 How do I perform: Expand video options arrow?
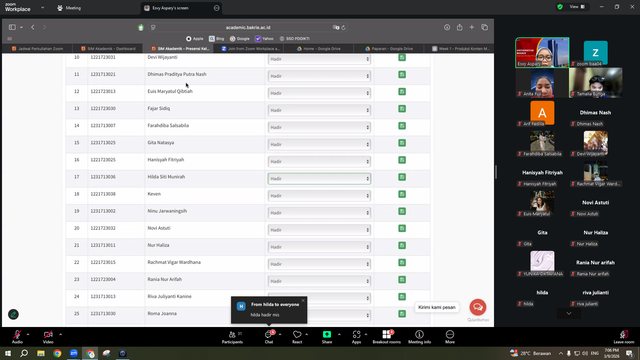click(60, 334)
